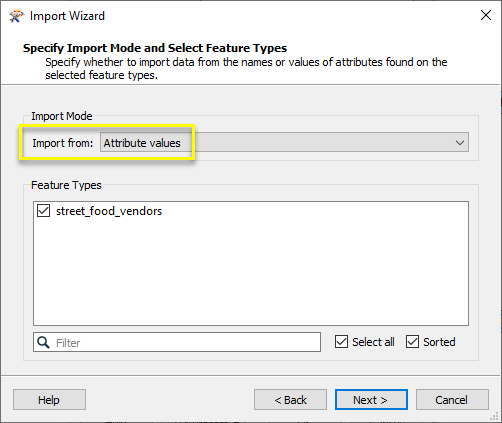Click the magnifier icon in Filter box
This screenshot has height=423, width=502.
coord(43,342)
